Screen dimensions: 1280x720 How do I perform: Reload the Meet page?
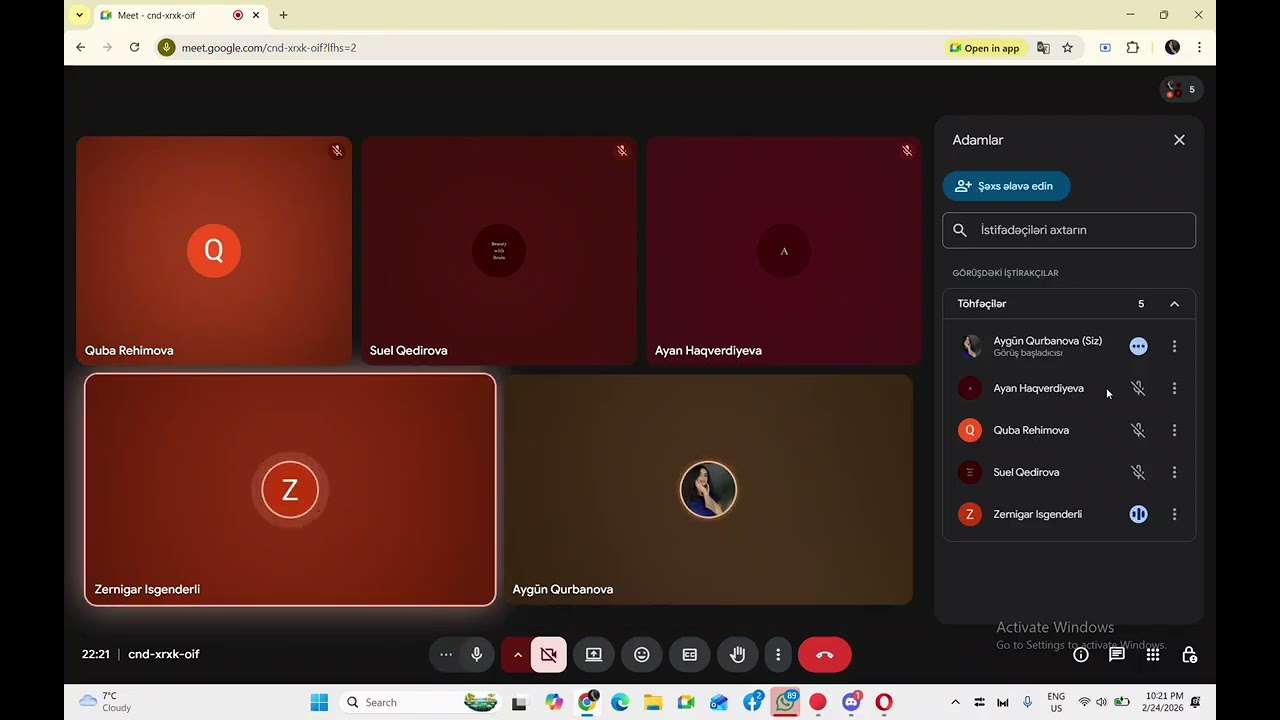pos(134,48)
